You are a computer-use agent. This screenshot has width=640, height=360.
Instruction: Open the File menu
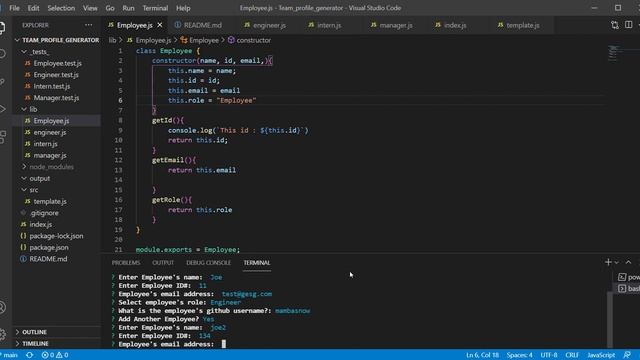pos(14,8)
